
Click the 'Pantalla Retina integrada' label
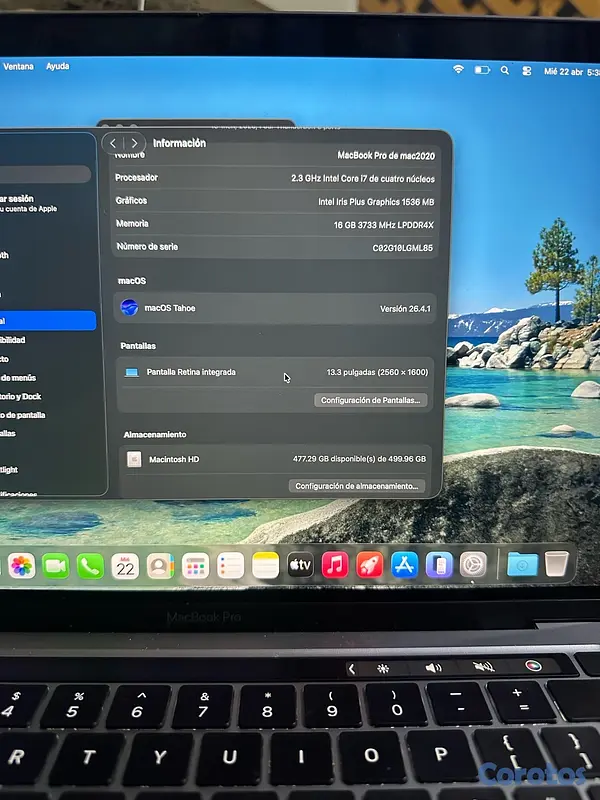click(x=191, y=372)
